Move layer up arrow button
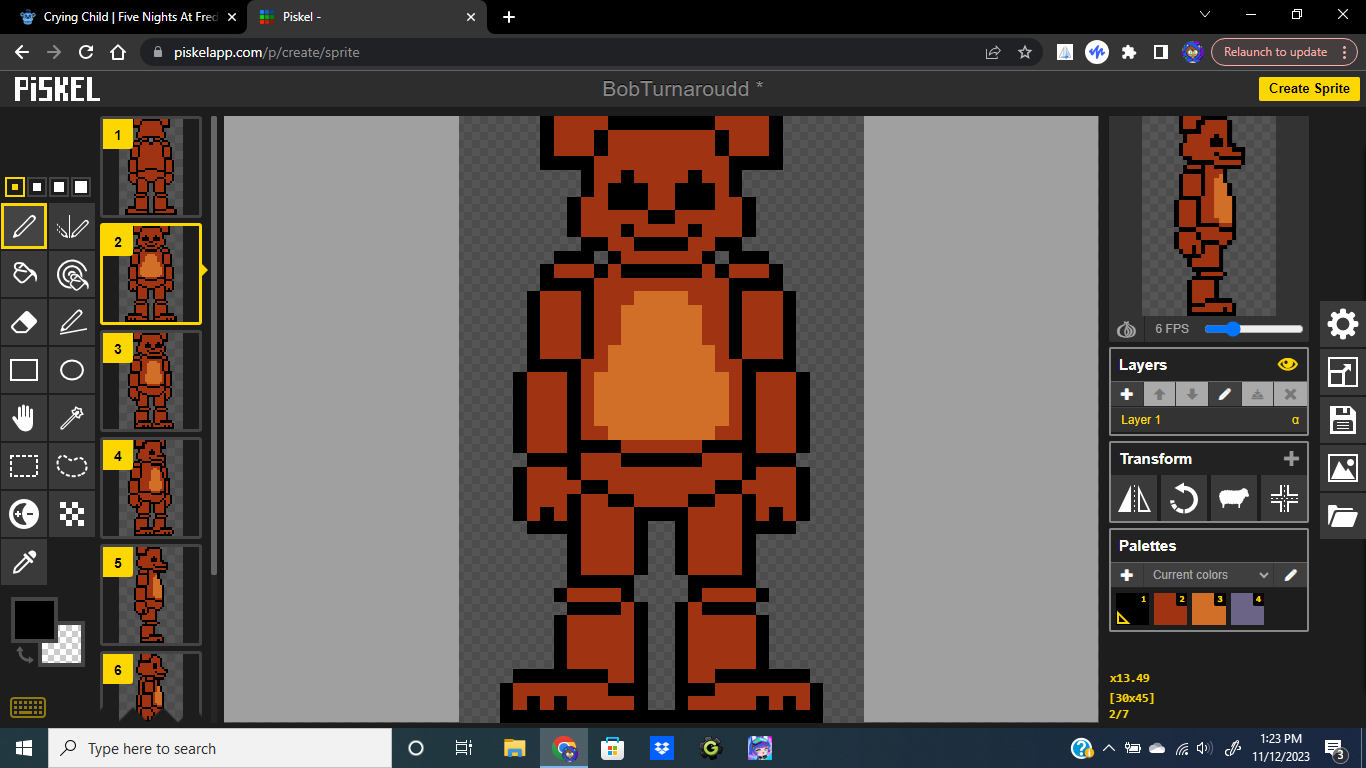The image size is (1366, 768). (1159, 394)
